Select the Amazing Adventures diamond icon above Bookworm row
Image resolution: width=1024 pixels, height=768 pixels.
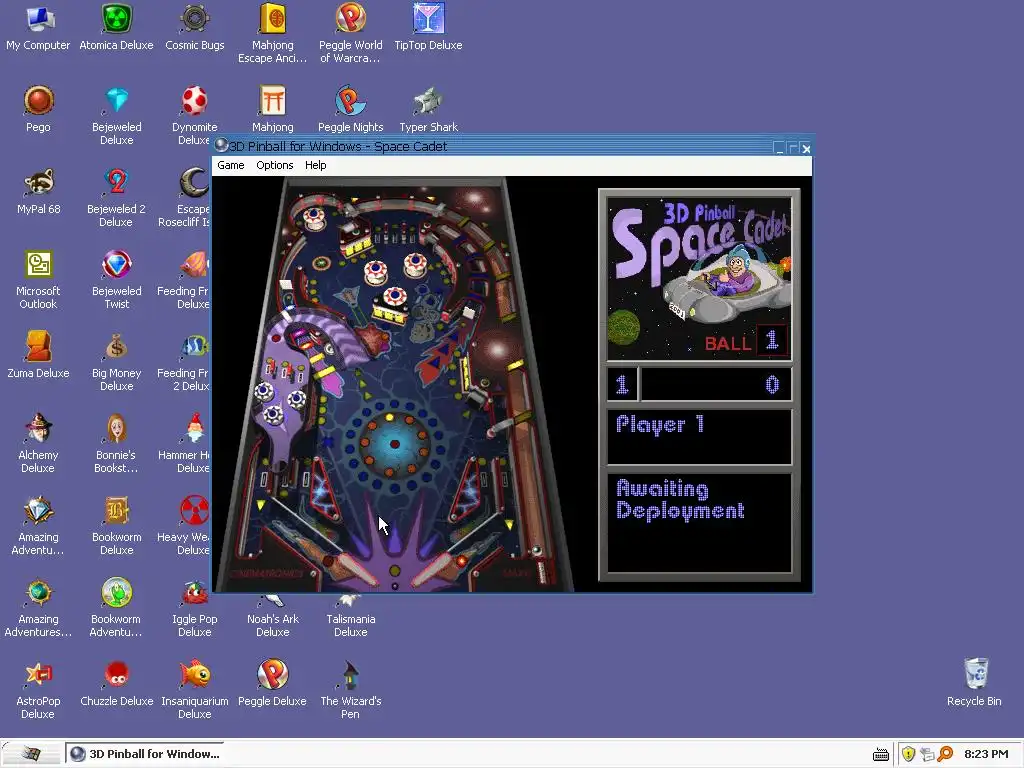pyautogui.click(x=38, y=526)
